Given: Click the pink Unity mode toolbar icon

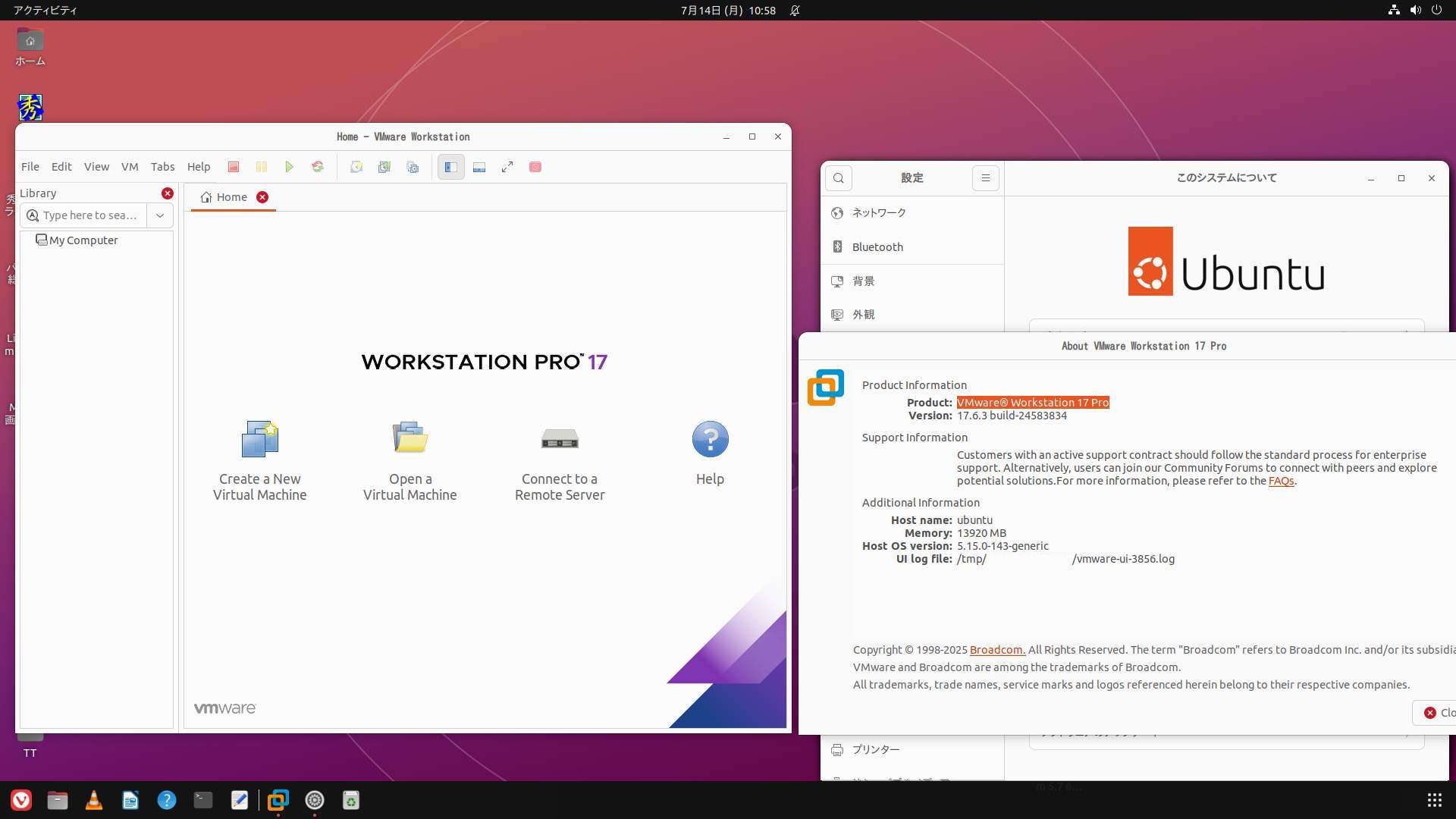Looking at the screenshot, I should tap(535, 167).
